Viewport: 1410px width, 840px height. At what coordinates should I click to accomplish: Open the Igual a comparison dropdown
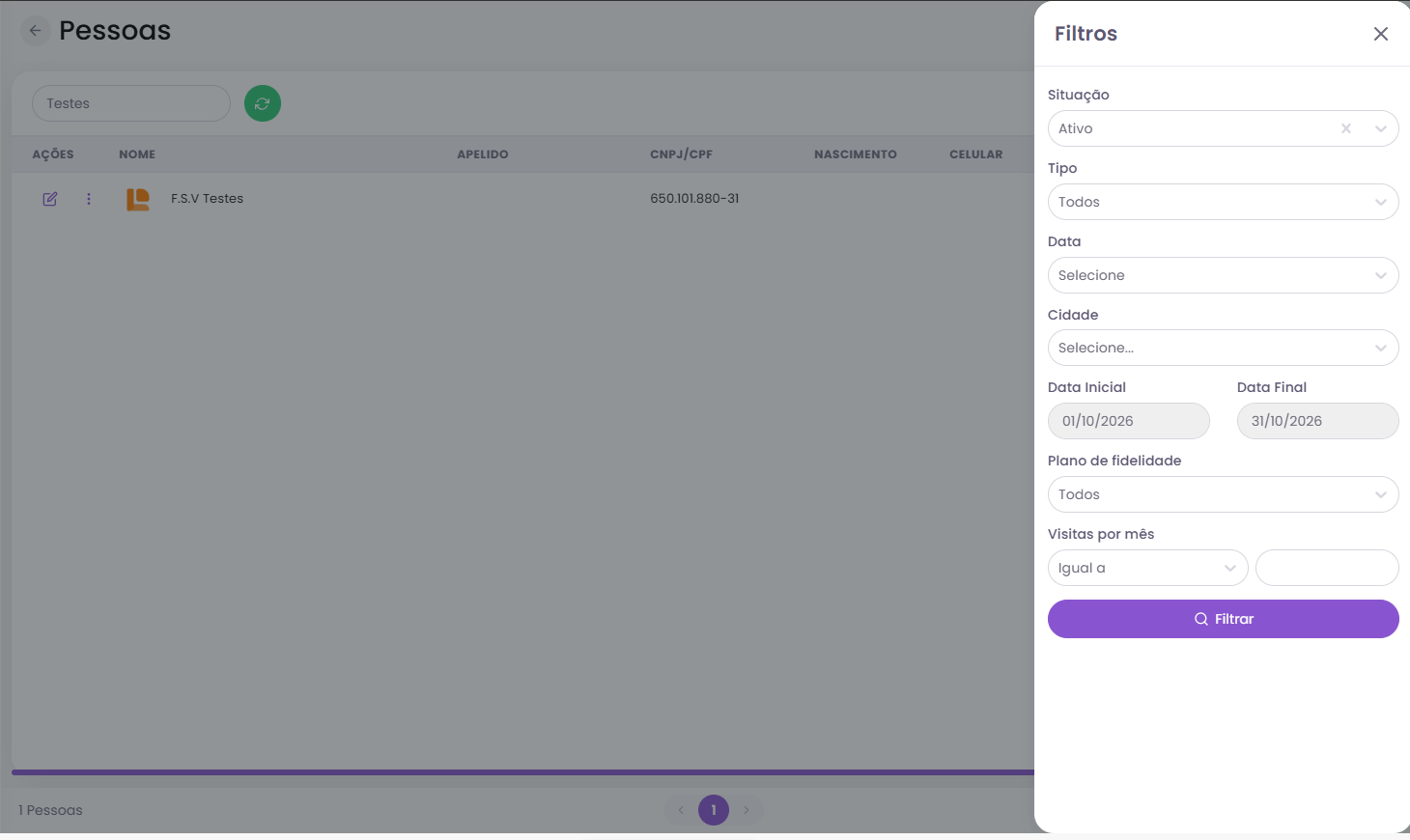click(1147, 568)
